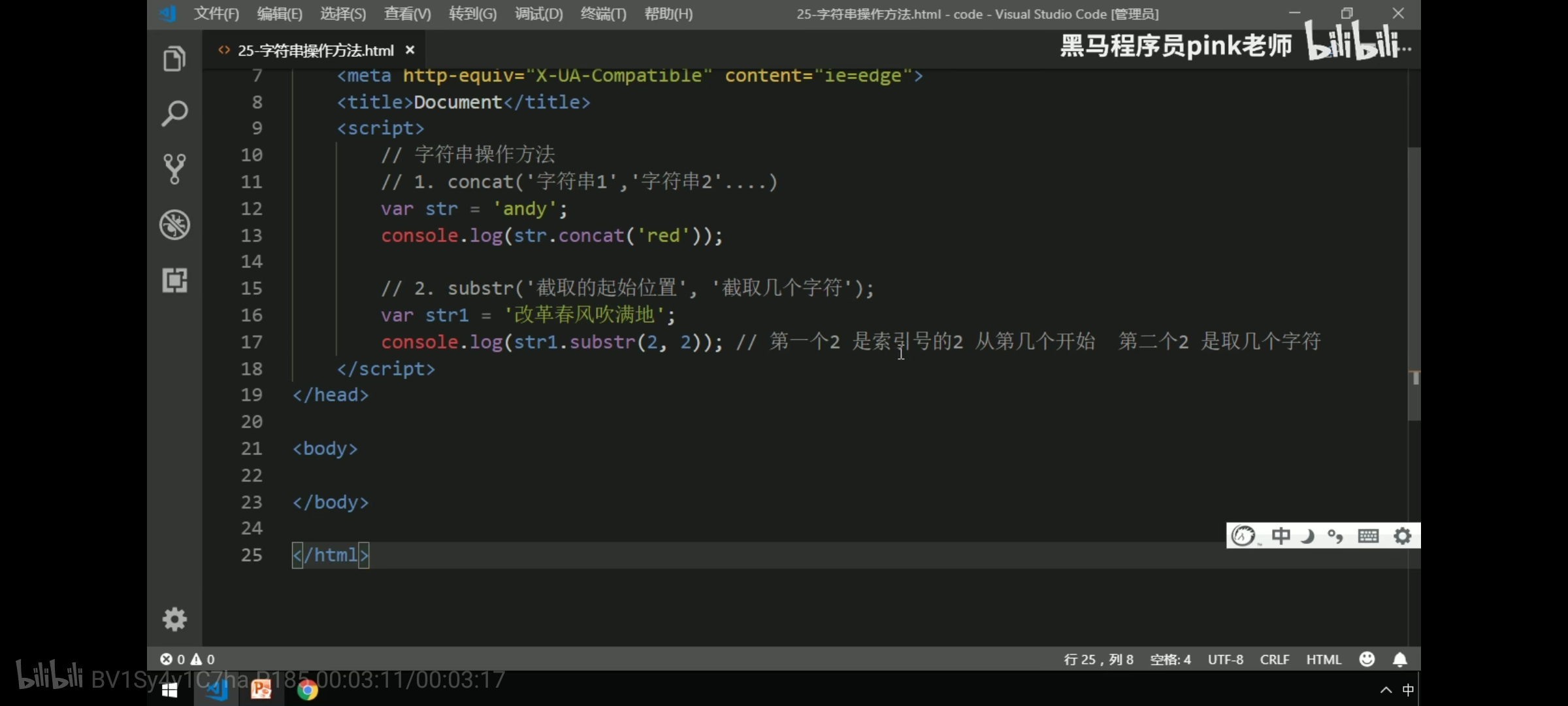1568x706 pixels.
Task: Open the 终端(T) menu
Action: pyautogui.click(x=603, y=14)
